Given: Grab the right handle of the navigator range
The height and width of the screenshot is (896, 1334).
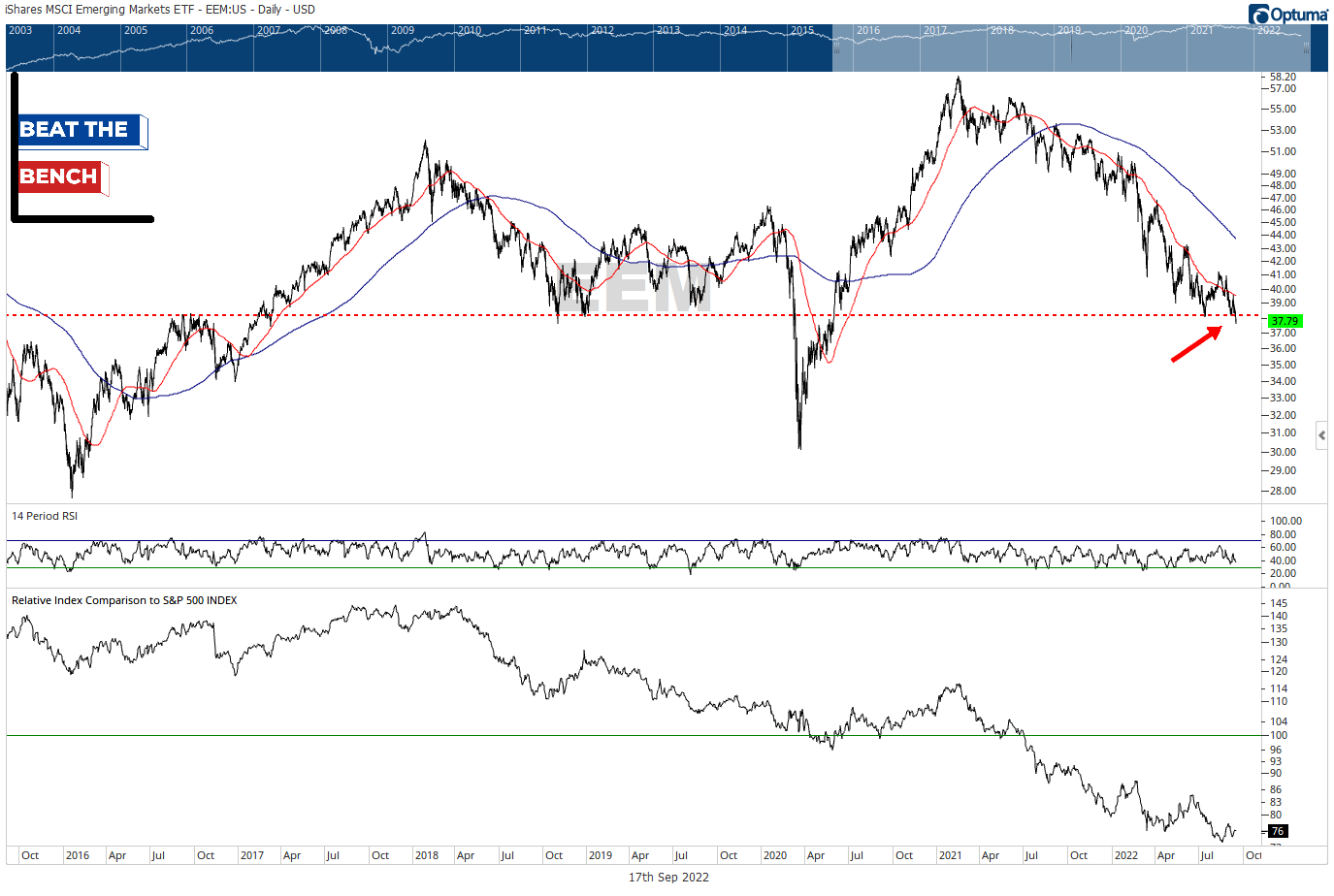Looking at the screenshot, I should click(1307, 48).
